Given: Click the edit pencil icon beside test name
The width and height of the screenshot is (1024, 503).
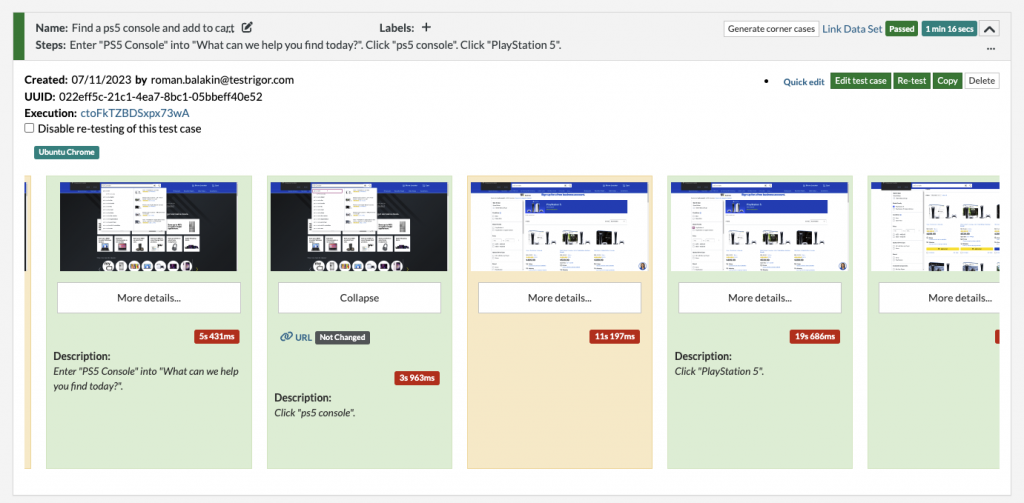Looking at the screenshot, I should pyautogui.click(x=247, y=28).
